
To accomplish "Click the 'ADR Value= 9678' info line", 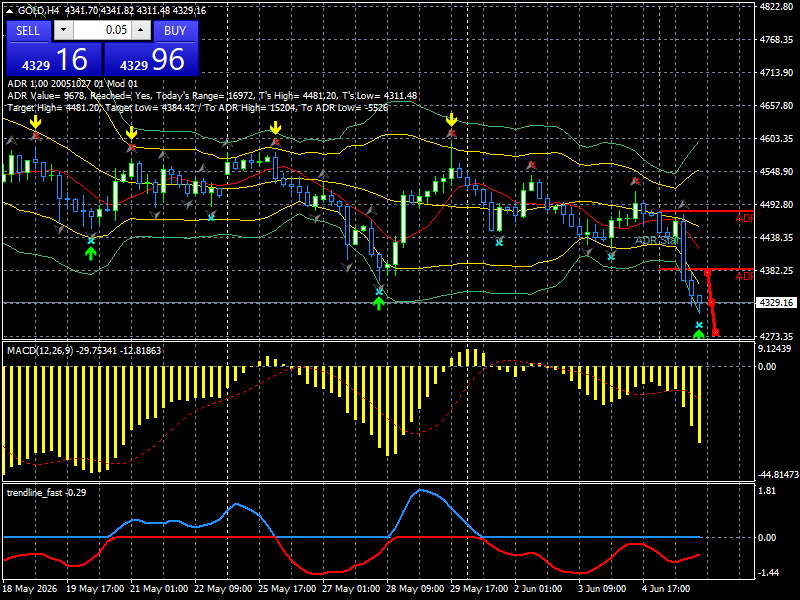I will (212, 95).
